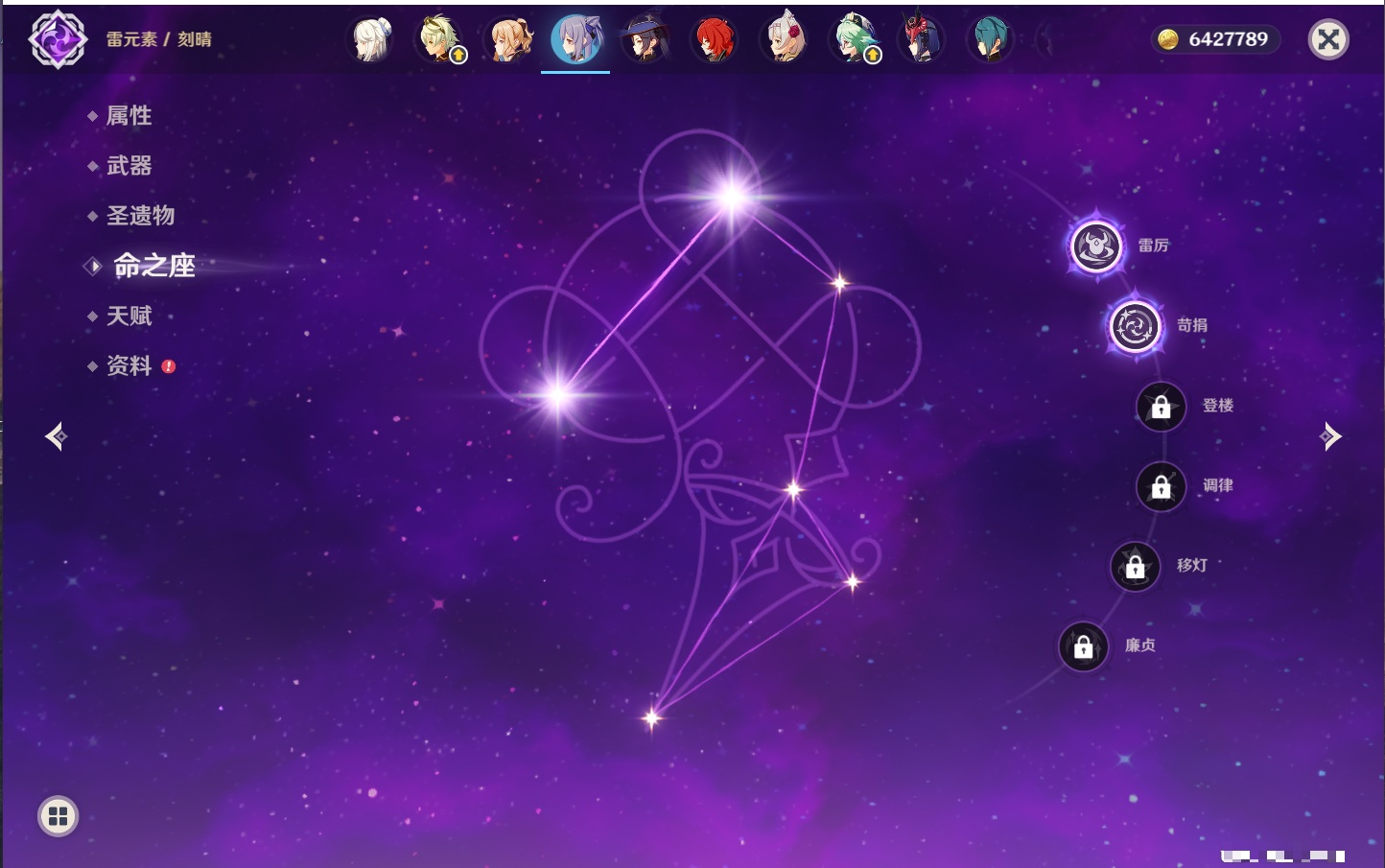Select the avatar with red rose hairpiece
The width and height of the screenshot is (1385, 868).
tap(784, 39)
